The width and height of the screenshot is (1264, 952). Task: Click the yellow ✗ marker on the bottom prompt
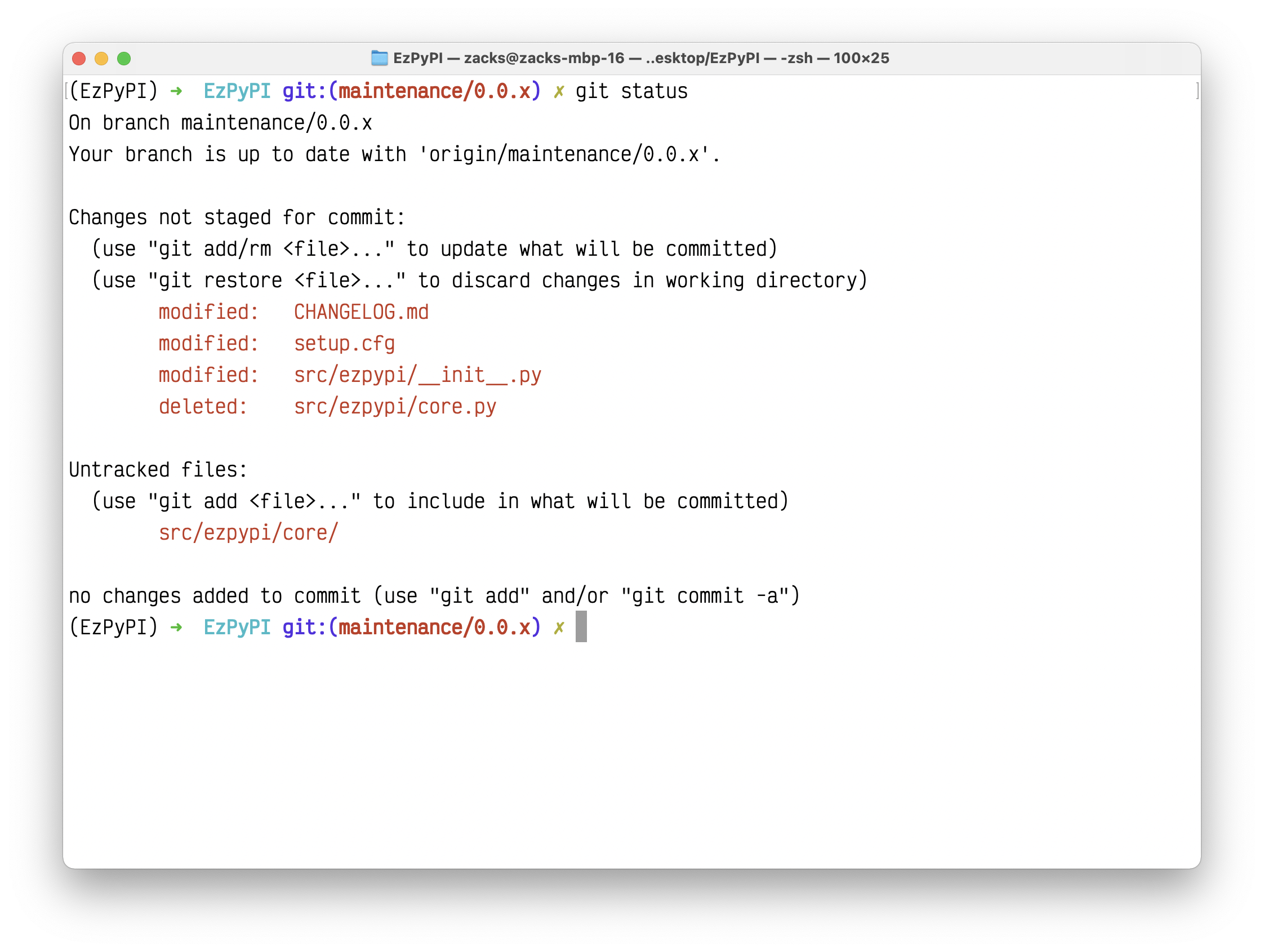click(559, 628)
